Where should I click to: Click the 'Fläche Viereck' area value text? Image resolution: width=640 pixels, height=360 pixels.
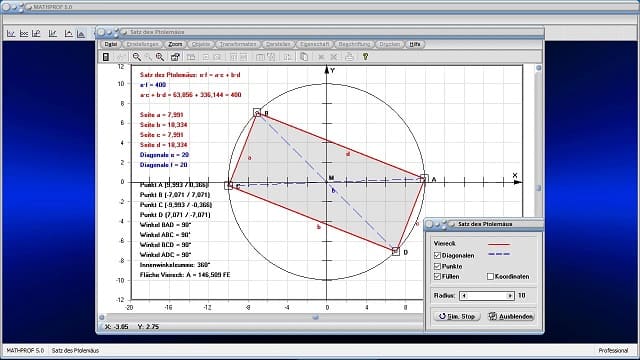185,275
